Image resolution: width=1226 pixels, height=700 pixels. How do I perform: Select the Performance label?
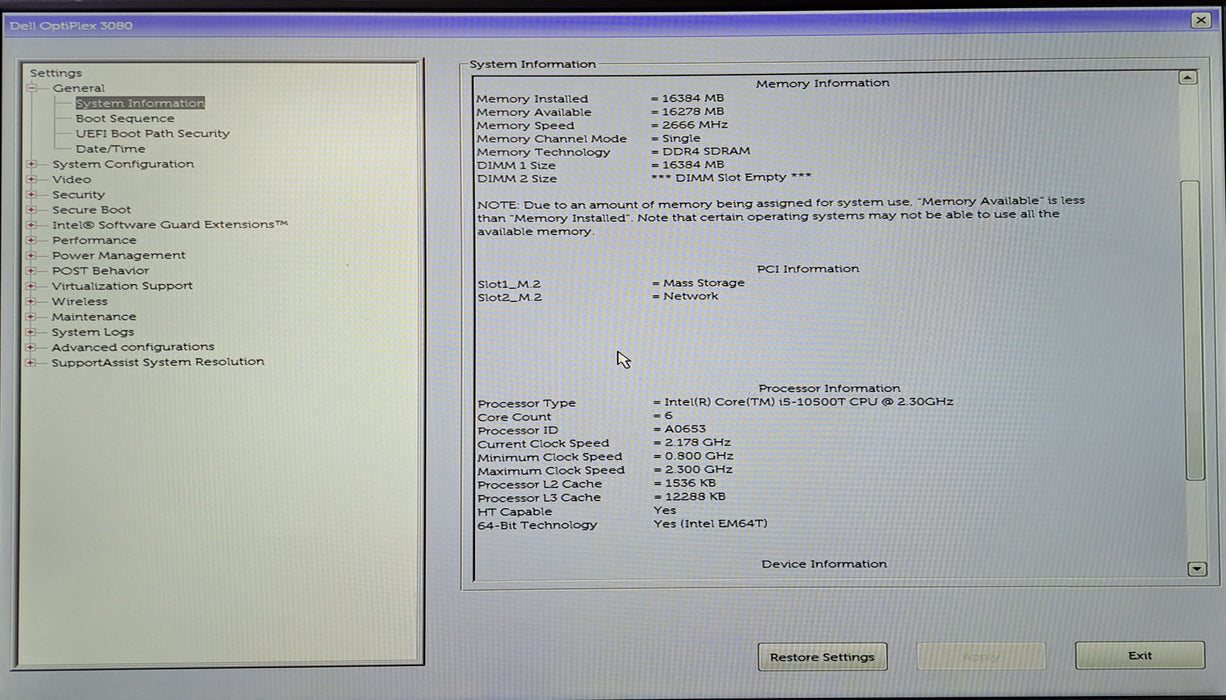pos(94,240)
